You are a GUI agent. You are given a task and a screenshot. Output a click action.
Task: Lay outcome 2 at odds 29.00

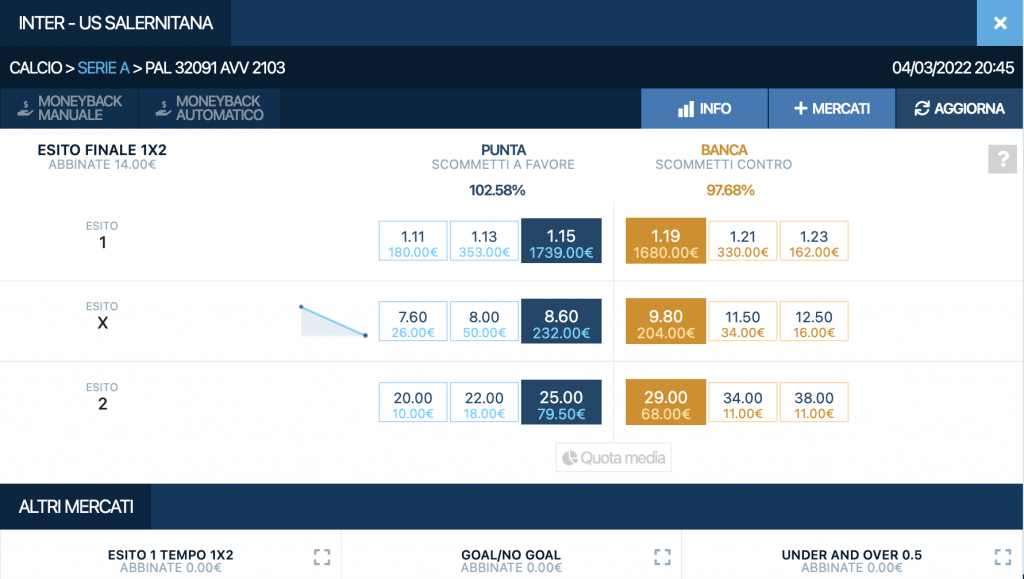[665, 402]
